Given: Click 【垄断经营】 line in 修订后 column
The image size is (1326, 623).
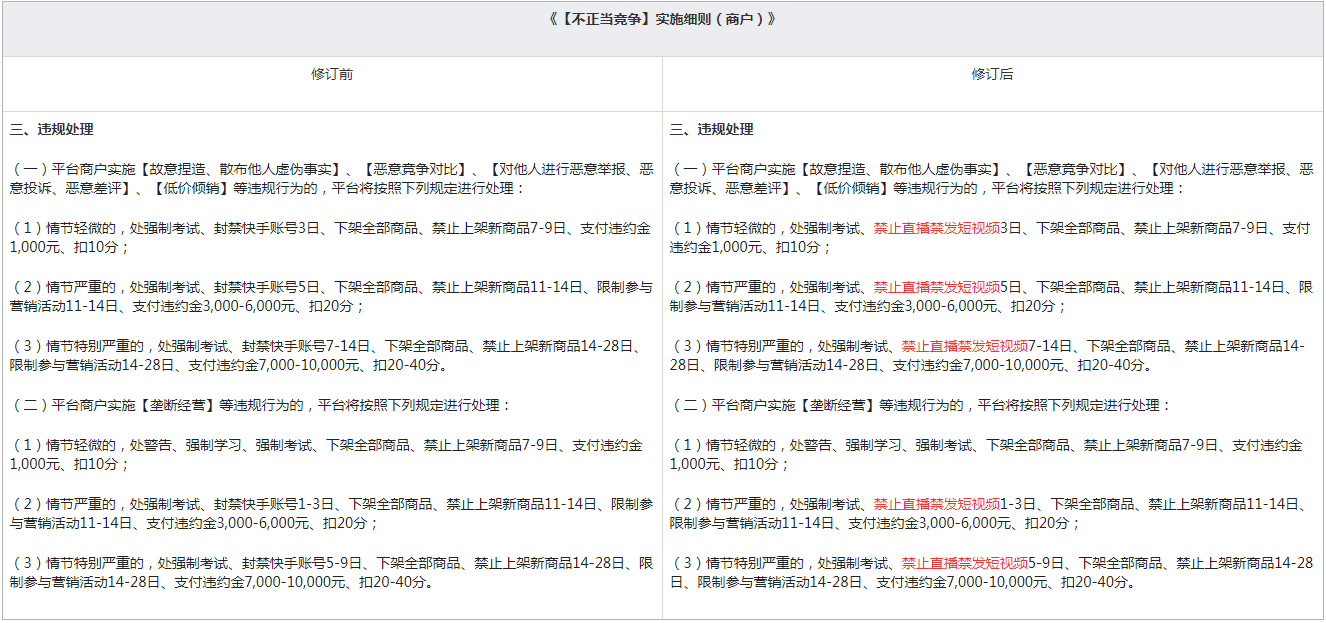Looking at the screenshot, I should tap(837, 405).
